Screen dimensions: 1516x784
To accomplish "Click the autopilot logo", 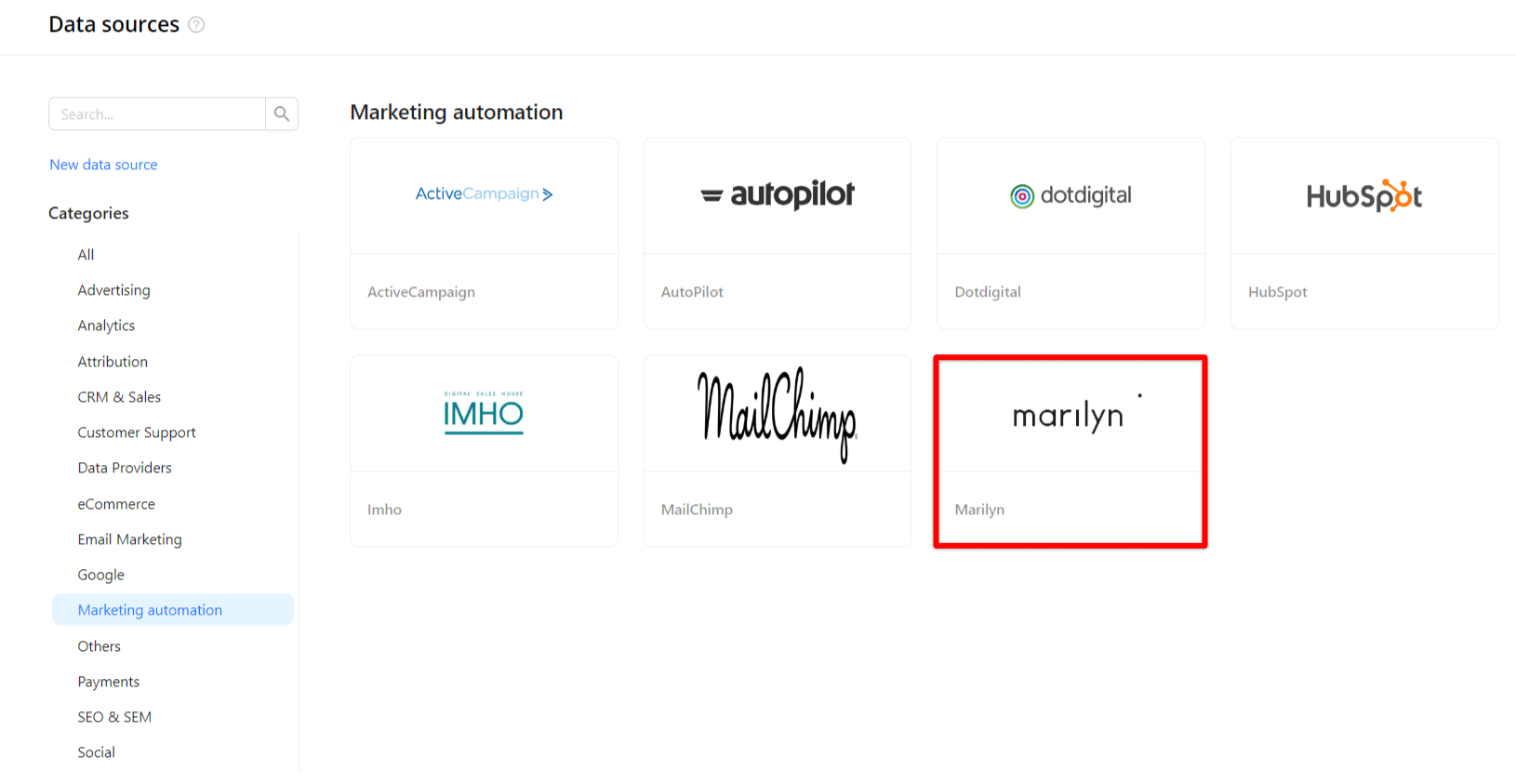I will pos(778,194).
